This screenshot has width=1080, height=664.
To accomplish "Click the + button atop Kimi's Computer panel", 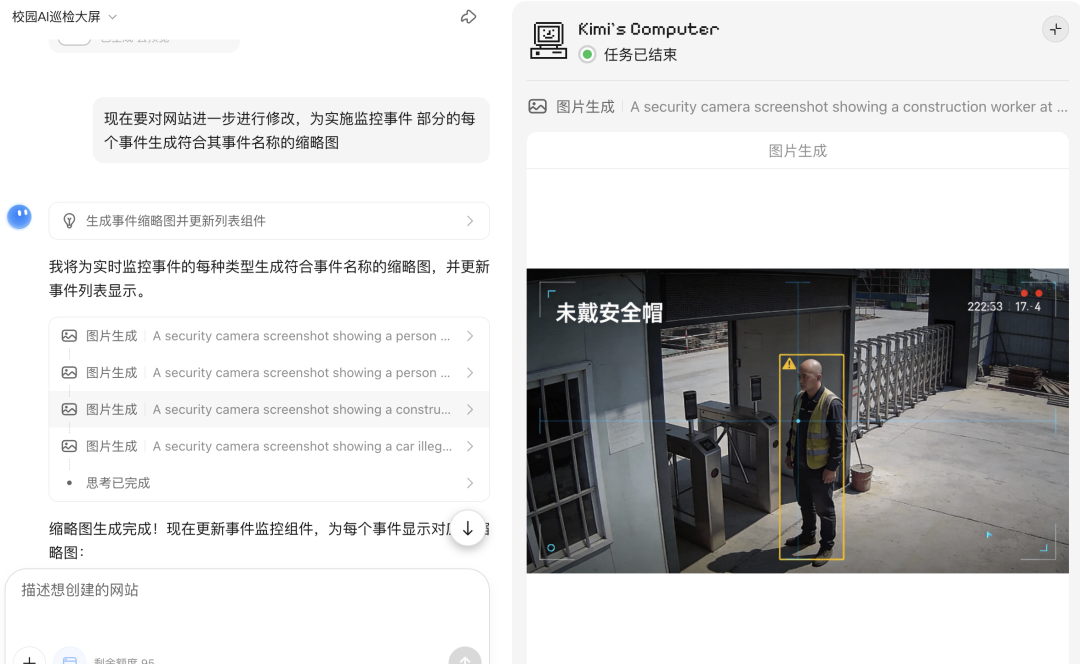I will tap(1055, 29).
